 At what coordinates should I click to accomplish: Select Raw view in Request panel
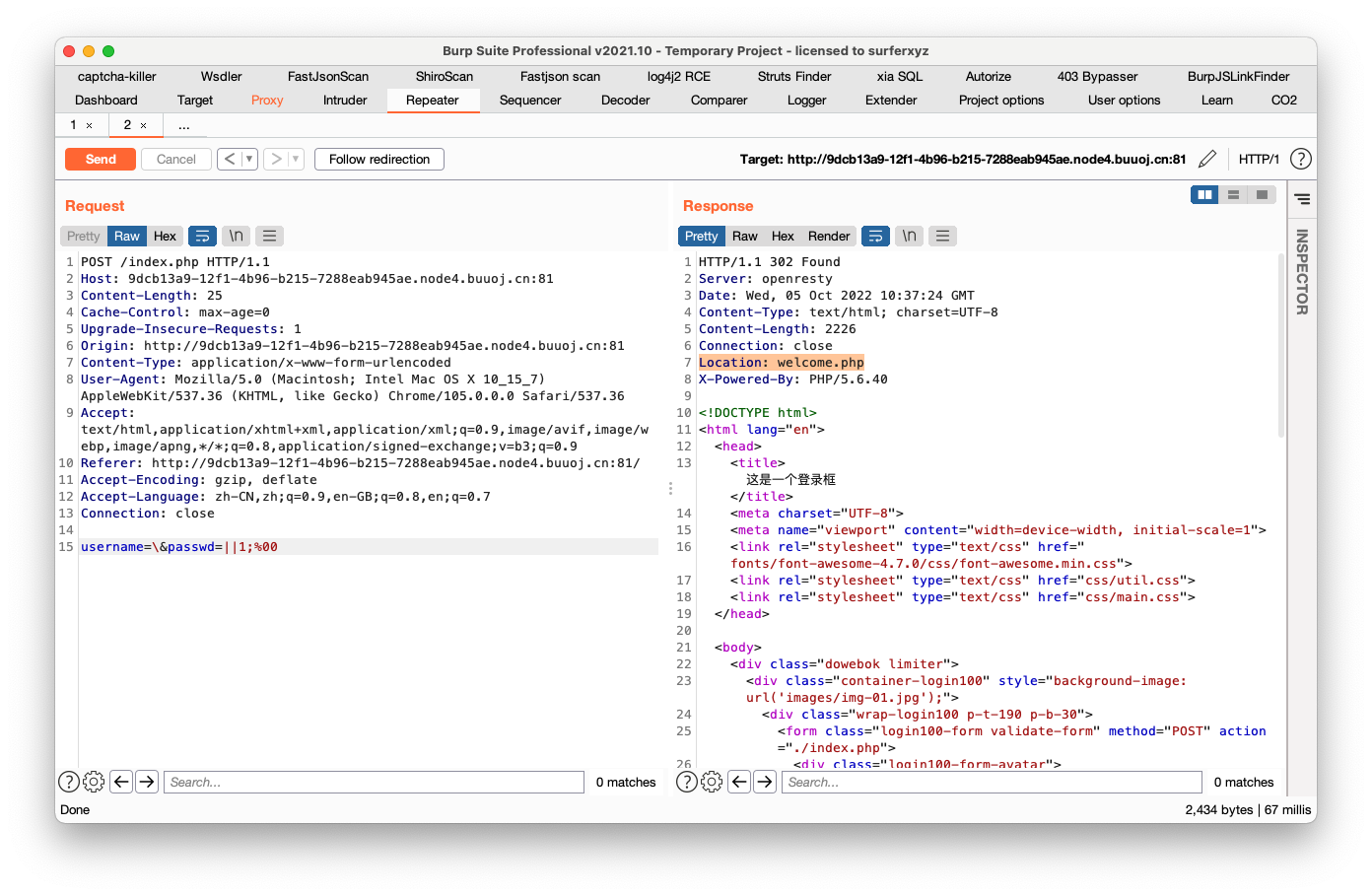coord(127,236)
